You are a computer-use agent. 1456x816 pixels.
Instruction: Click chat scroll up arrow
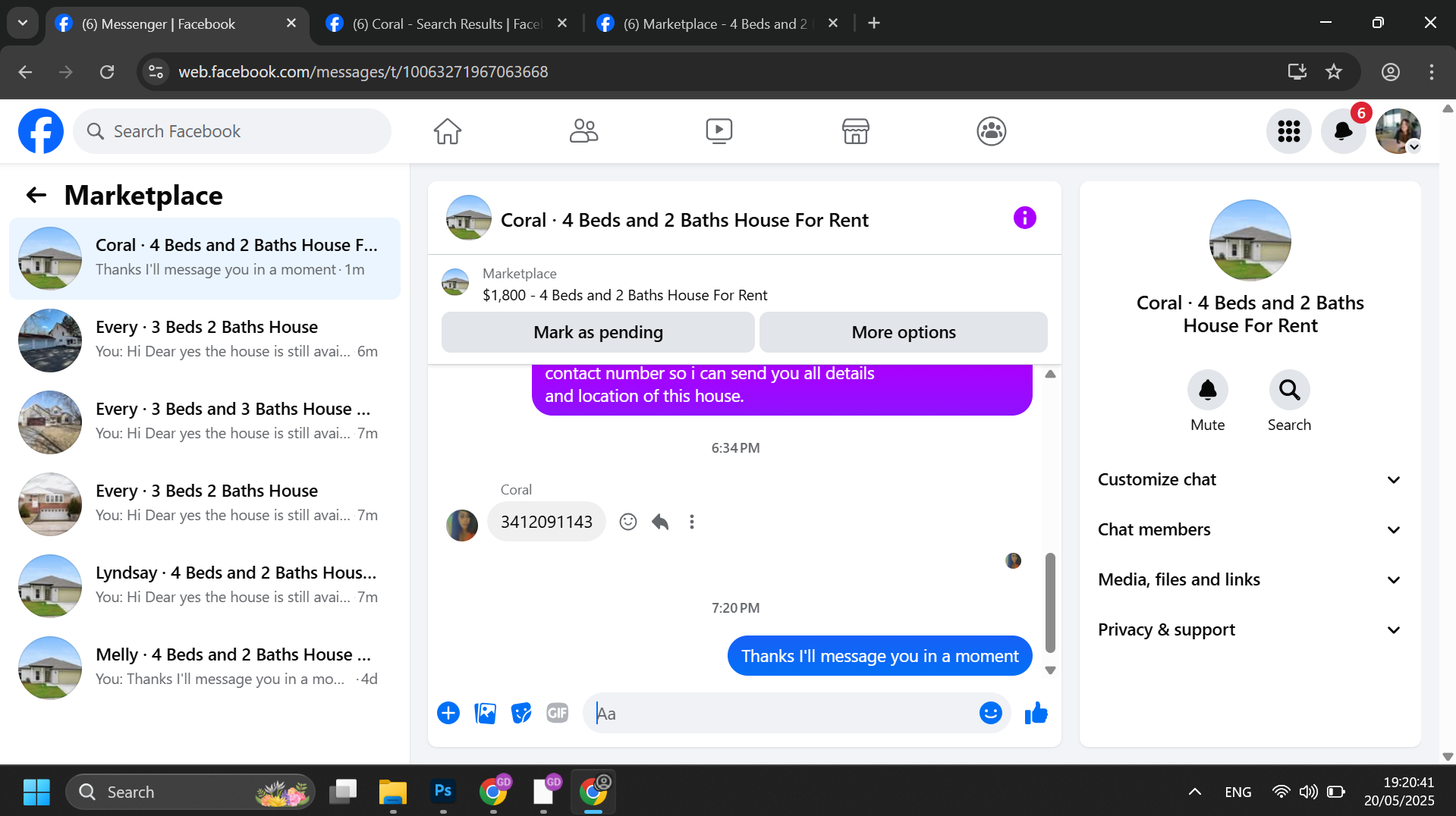[1050, 374]
